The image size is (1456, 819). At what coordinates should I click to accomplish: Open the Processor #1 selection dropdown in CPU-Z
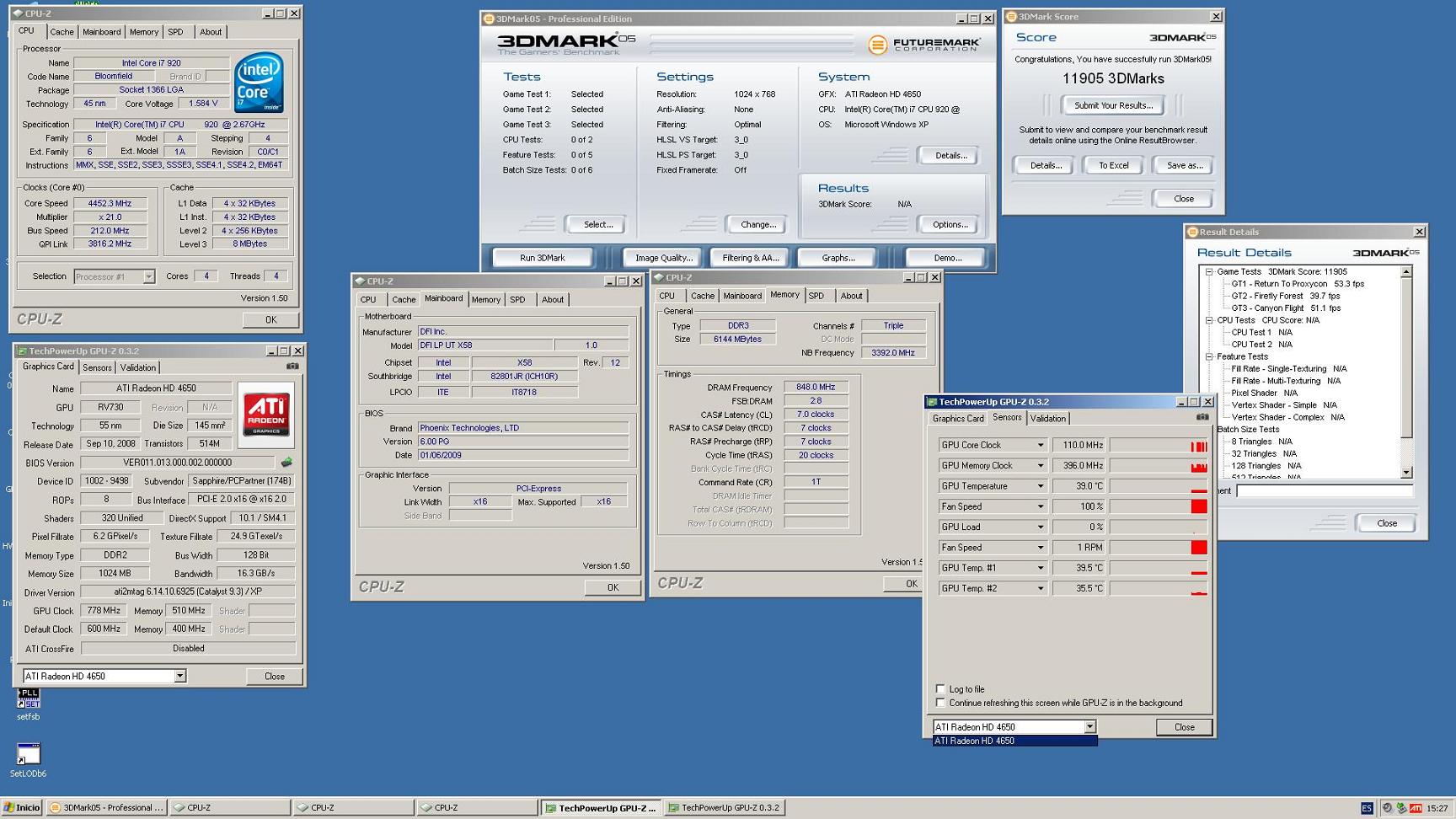148,276
